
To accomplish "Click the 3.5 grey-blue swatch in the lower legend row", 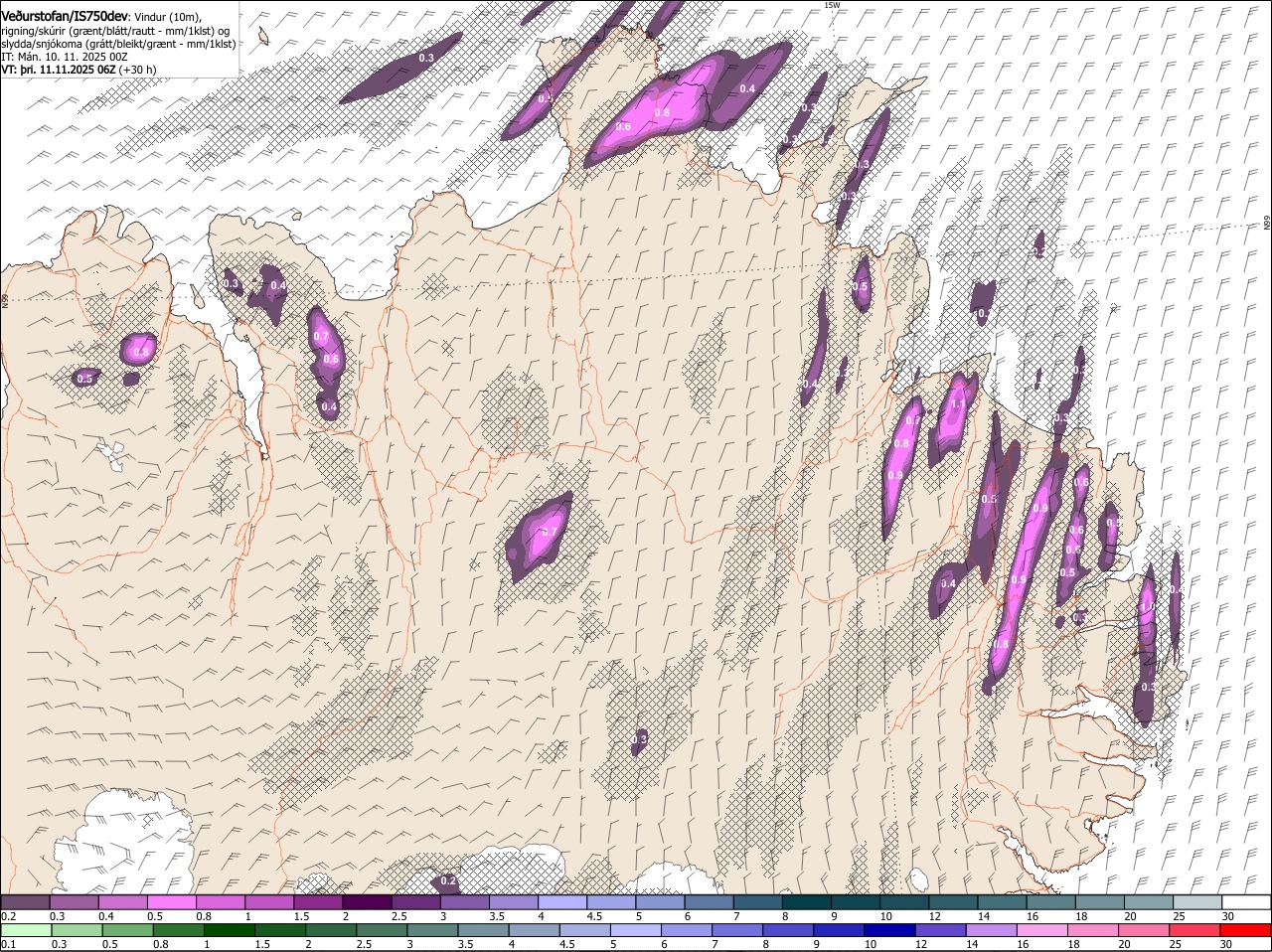I will click(482, 930).
